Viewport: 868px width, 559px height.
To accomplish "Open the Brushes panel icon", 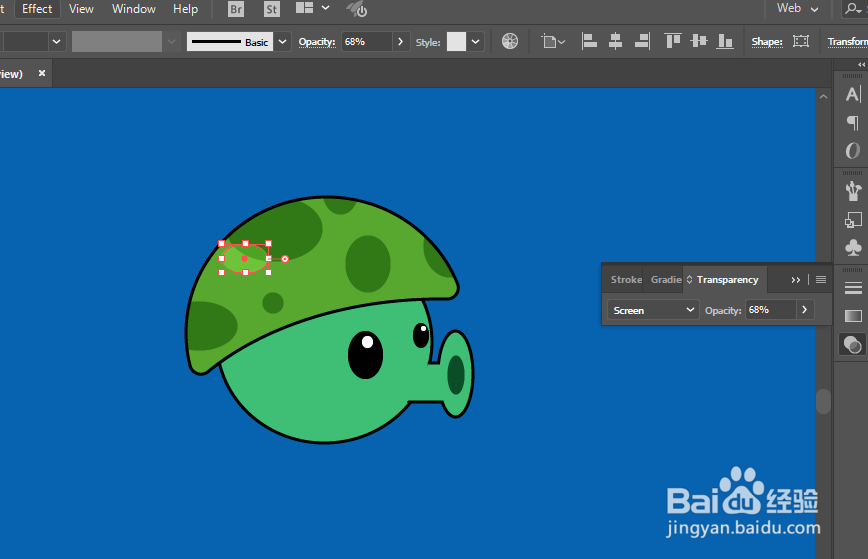I will coord(853,191).
